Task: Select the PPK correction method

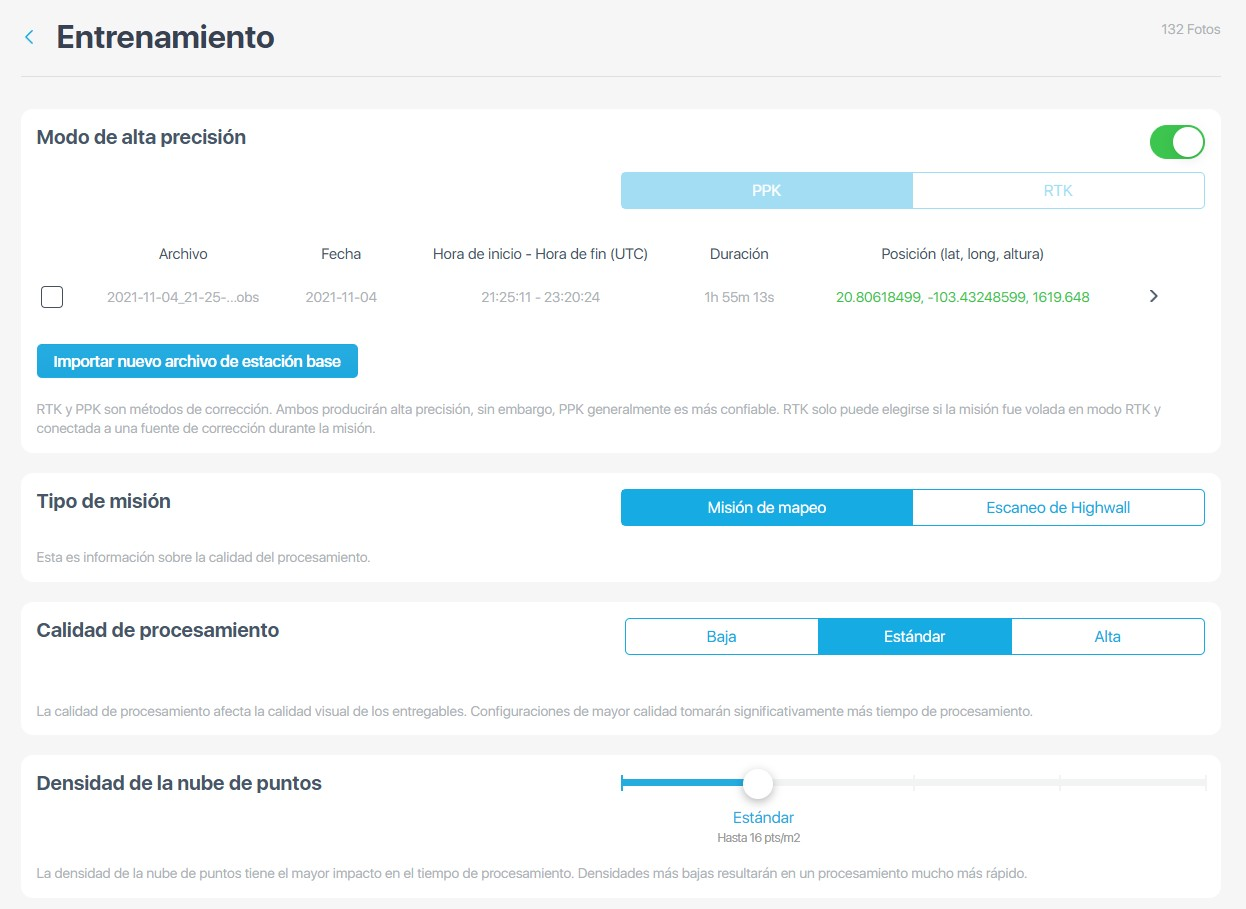Action: coord(766,190)
